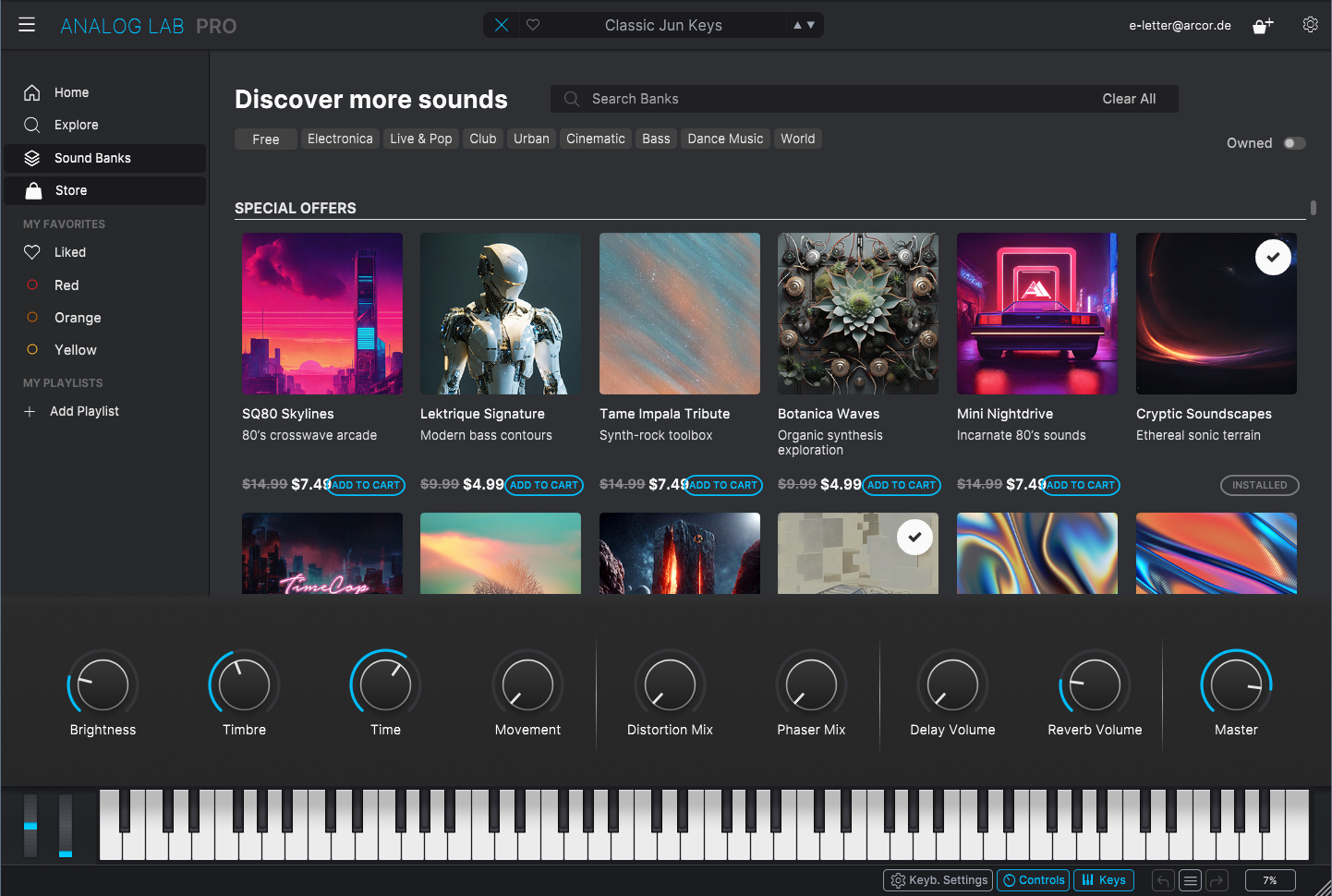Go to Home in sidebar
Viewport: 1332px width, 896px height.
click(x=104, y=92)
